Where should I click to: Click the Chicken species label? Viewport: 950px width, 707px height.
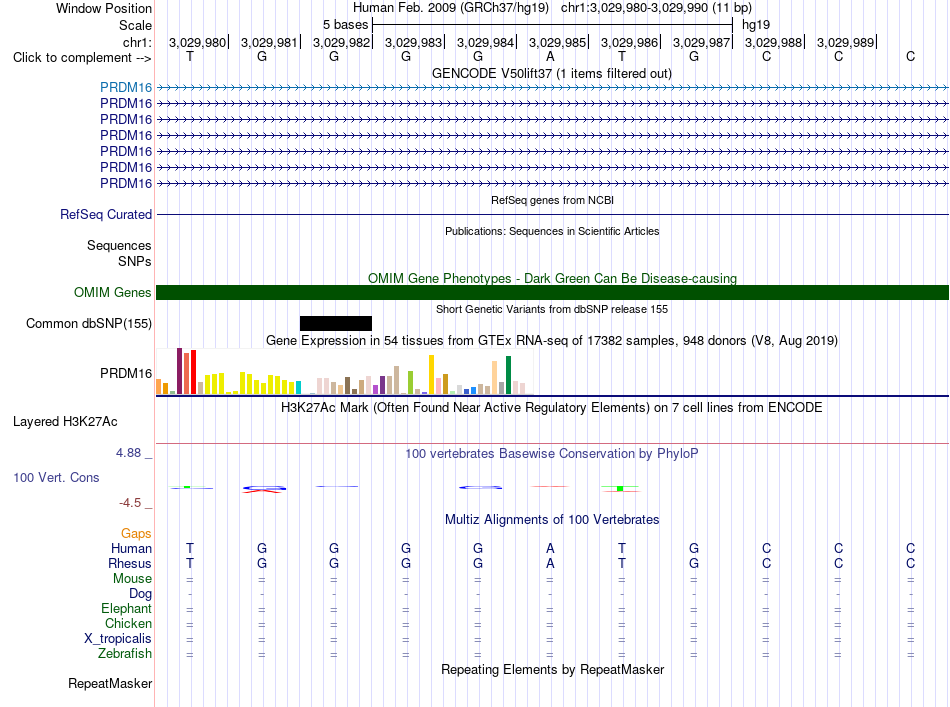tap(128, 623)
